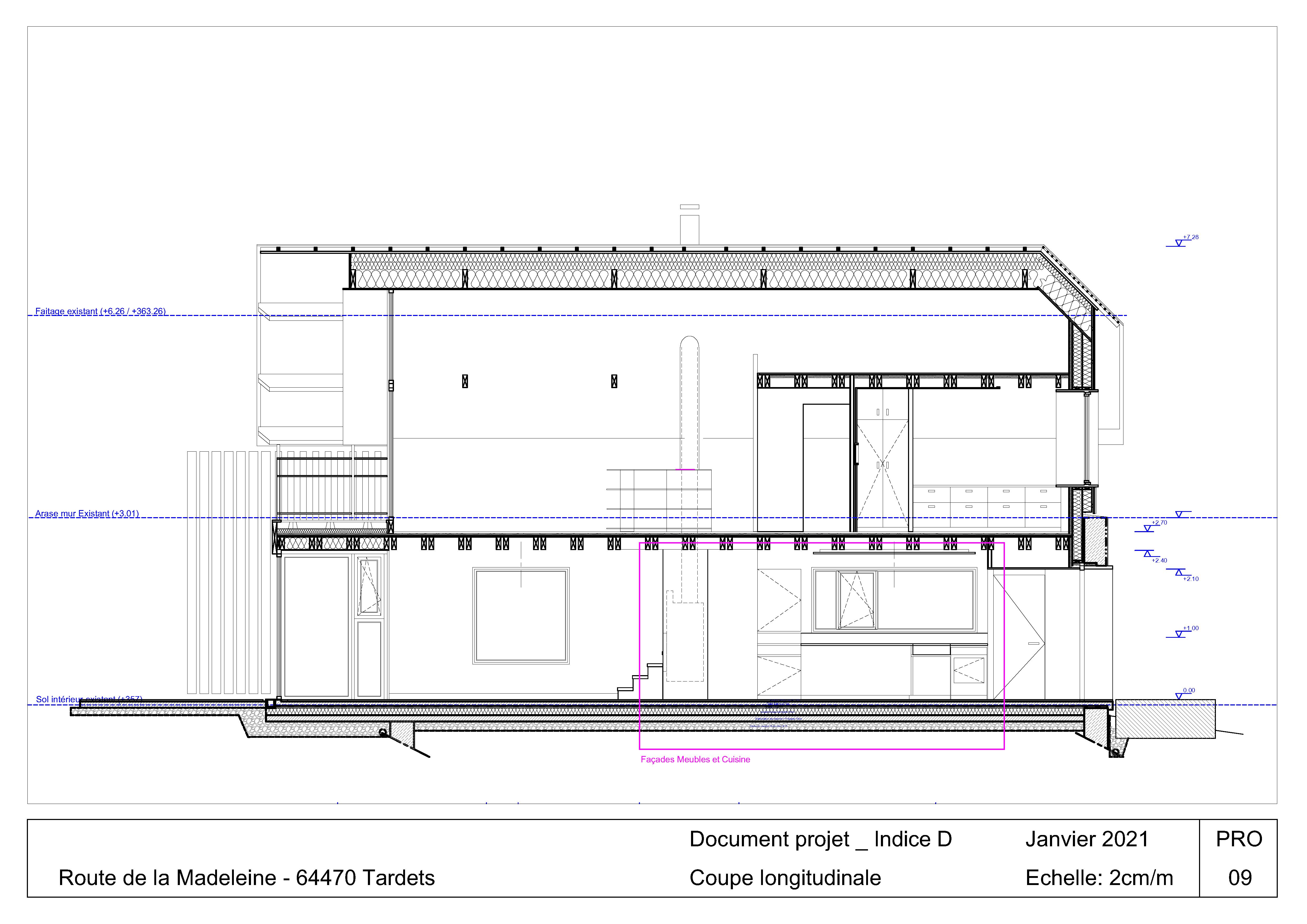Click the magenta 'Façades Meubles et Cuisine' caption
Viewport: 1307px width, 924px height.
[x=695, y=759]
